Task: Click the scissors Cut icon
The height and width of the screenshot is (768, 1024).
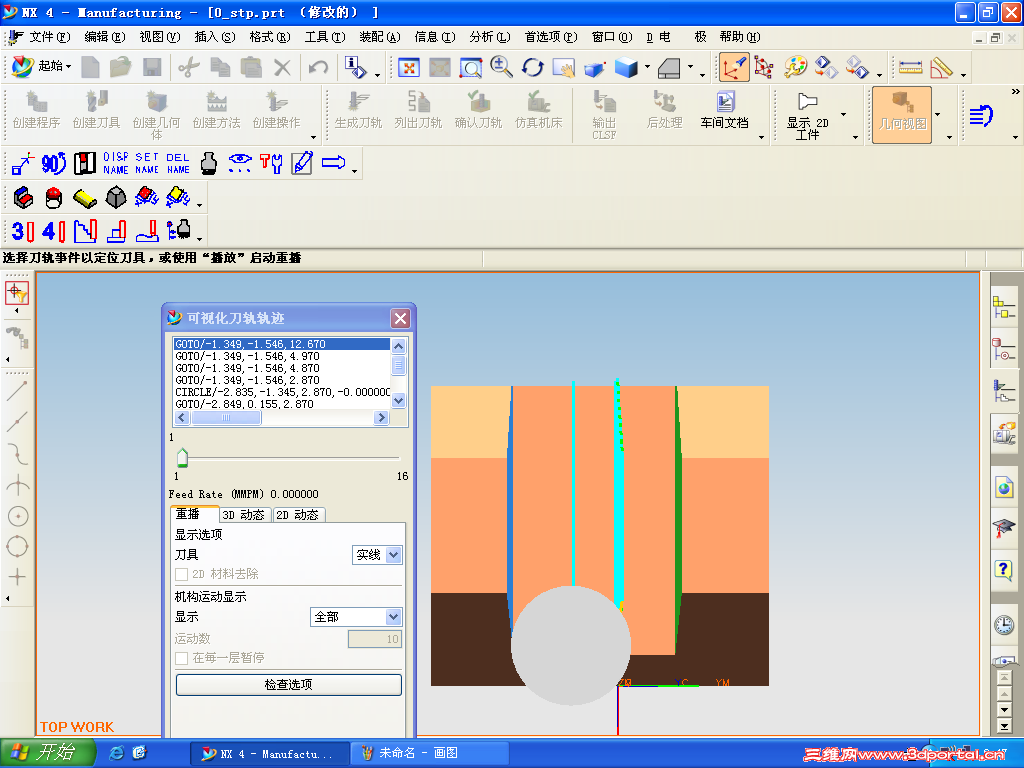Action: point(189,67)
